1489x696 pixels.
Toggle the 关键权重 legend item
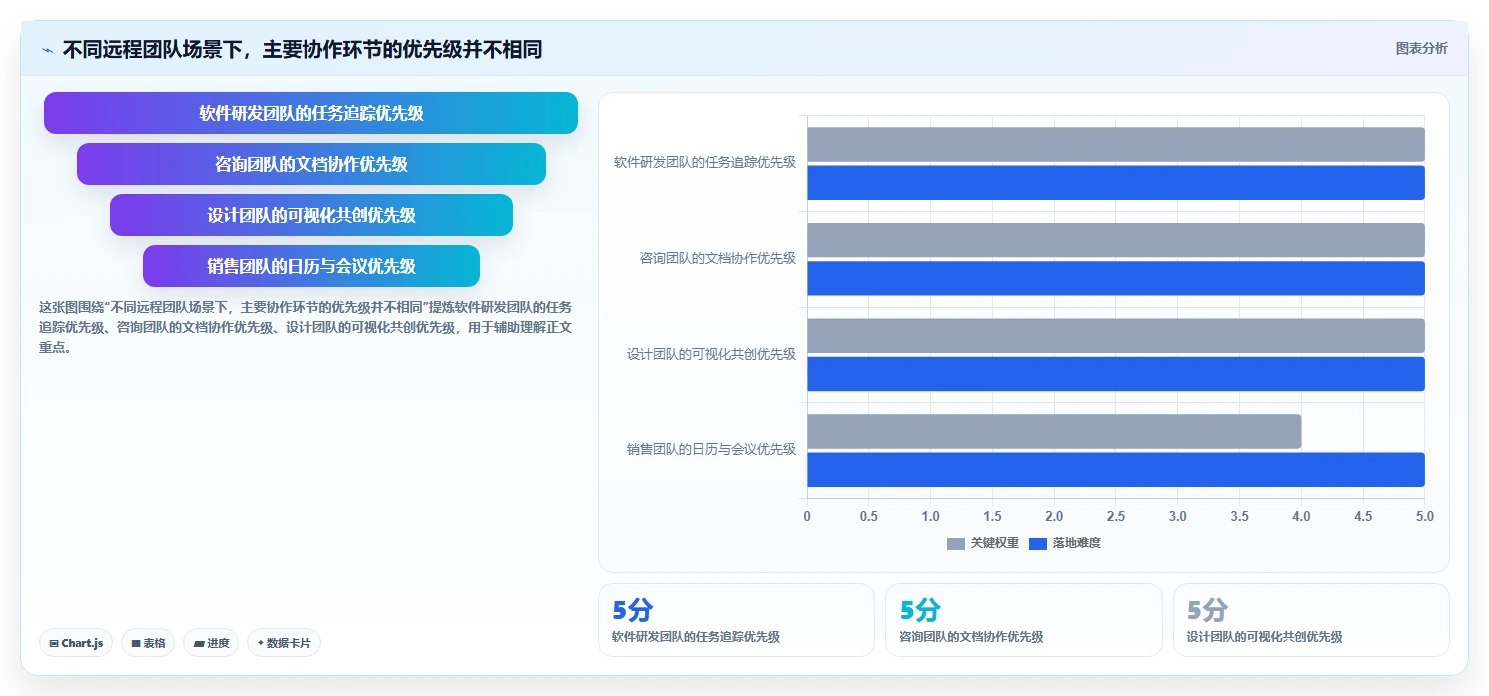point(983,543)
